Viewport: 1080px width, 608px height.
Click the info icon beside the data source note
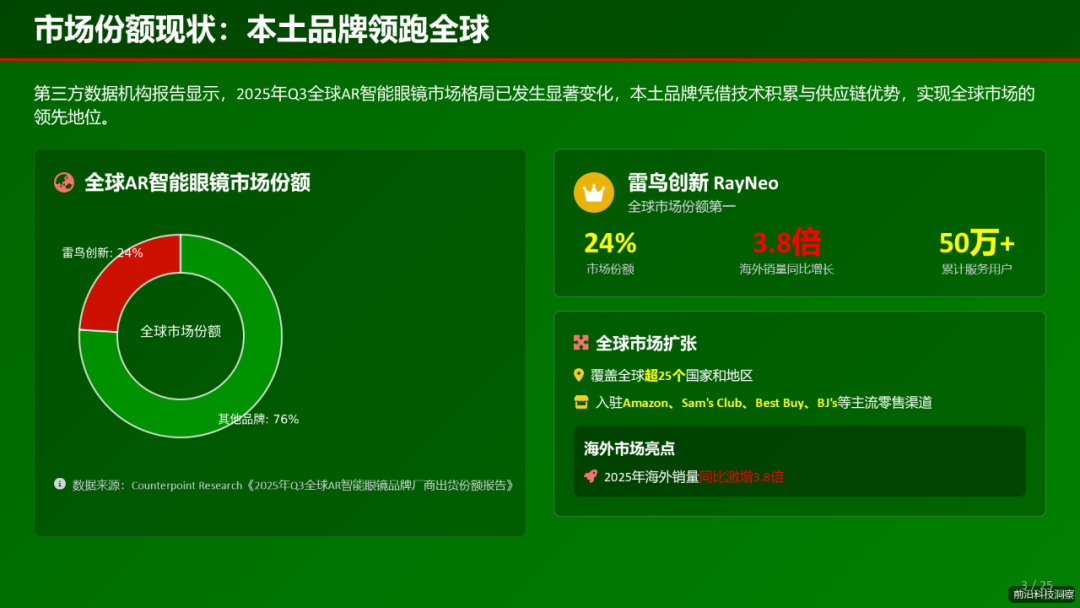[x=59, y=485]
